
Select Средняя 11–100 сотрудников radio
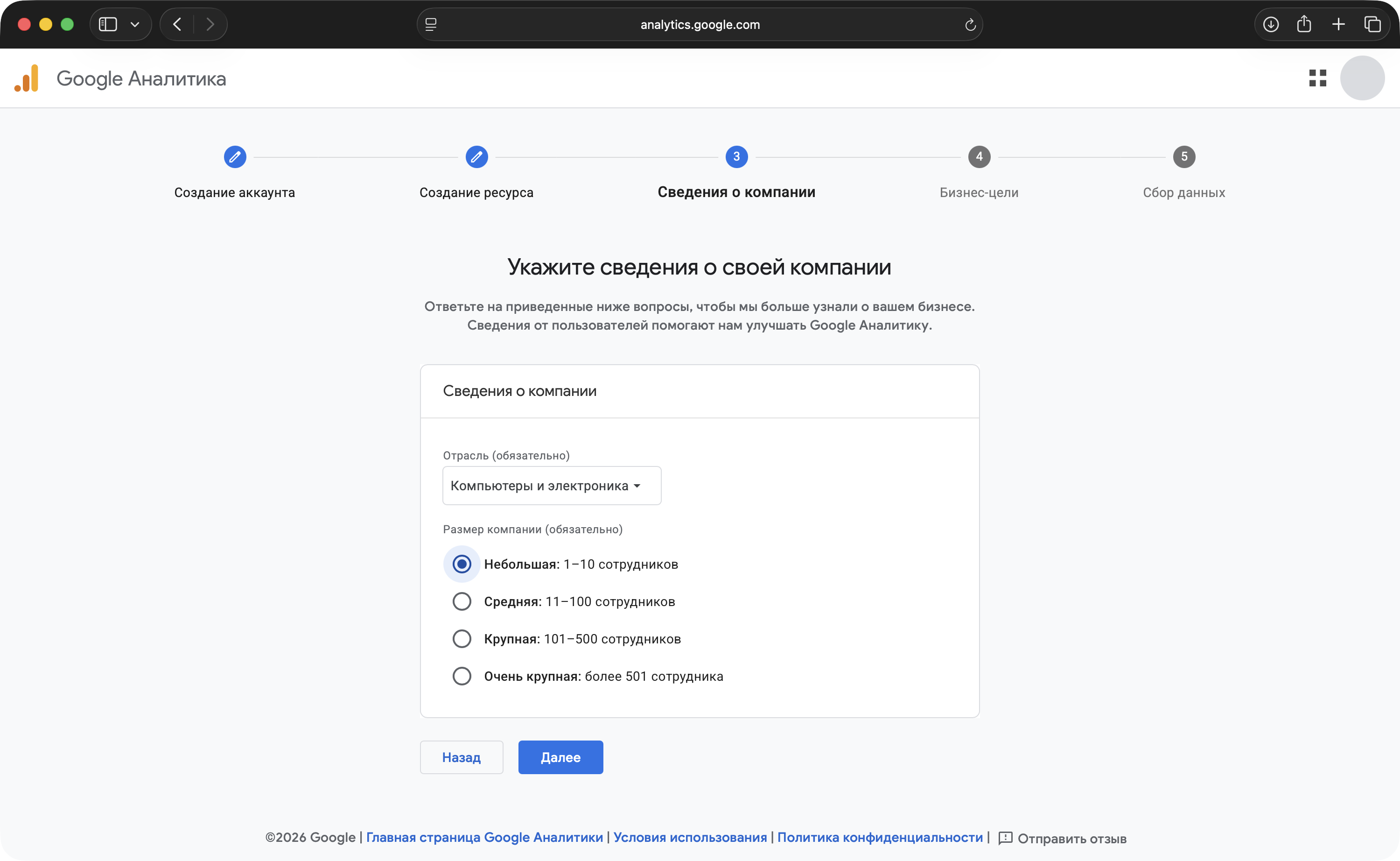pyautogui.click(x=462, y=601)
